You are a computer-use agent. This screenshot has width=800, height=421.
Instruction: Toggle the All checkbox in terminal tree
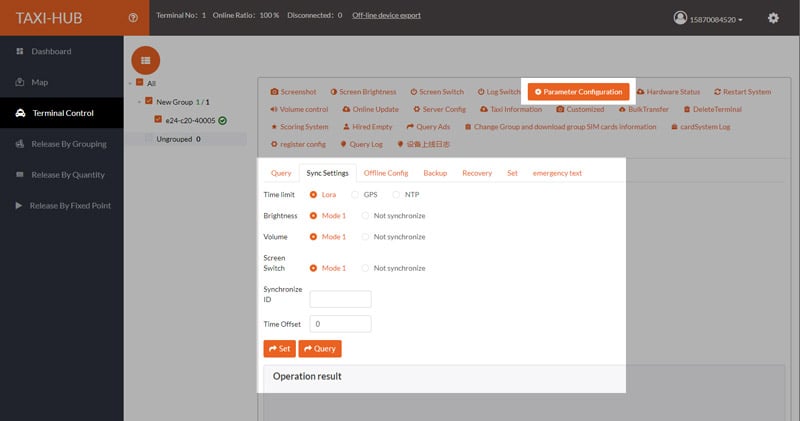(139, 82)
